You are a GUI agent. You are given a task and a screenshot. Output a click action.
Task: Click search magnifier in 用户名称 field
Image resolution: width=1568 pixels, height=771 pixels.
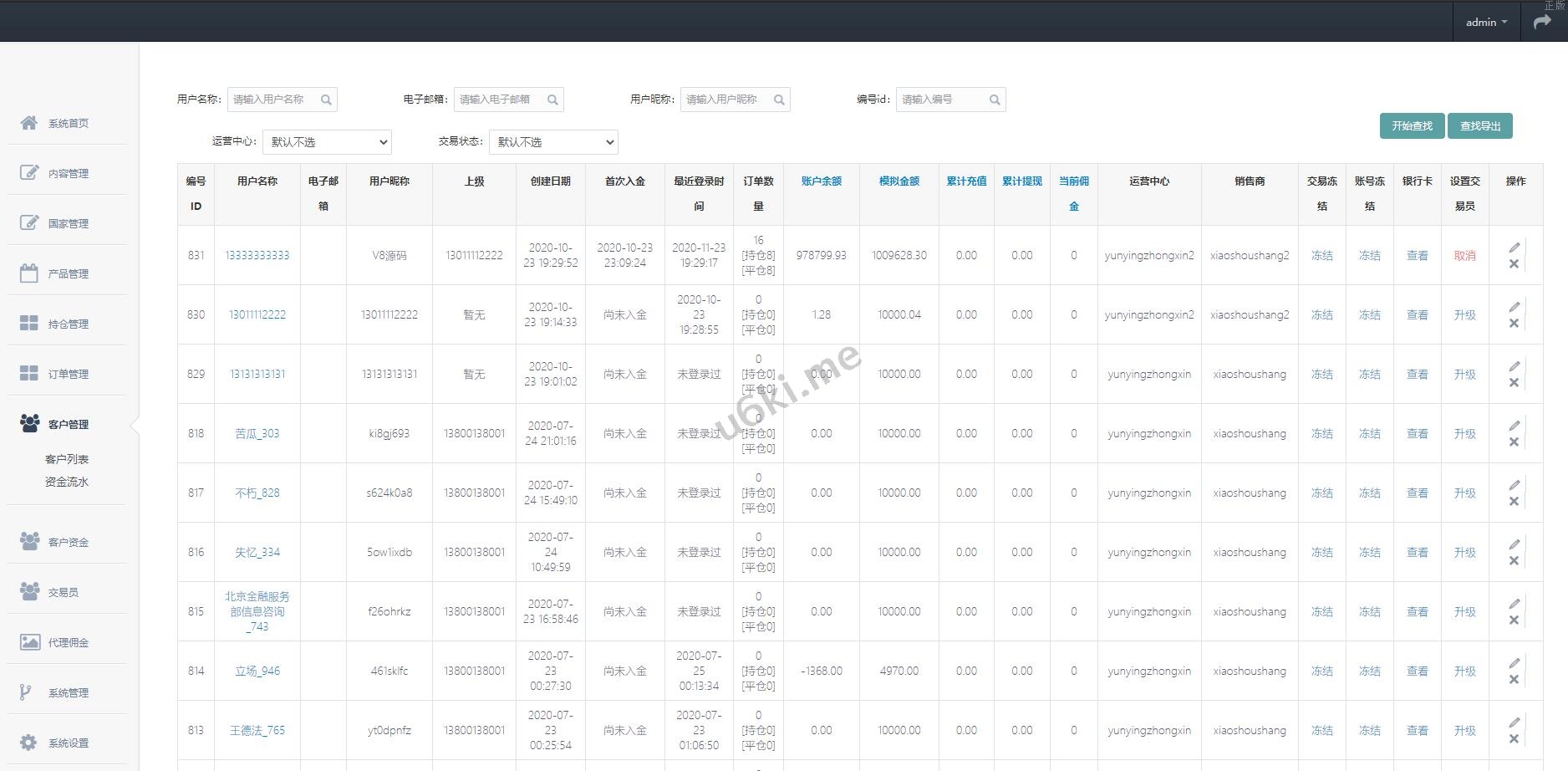click(326, 100)
